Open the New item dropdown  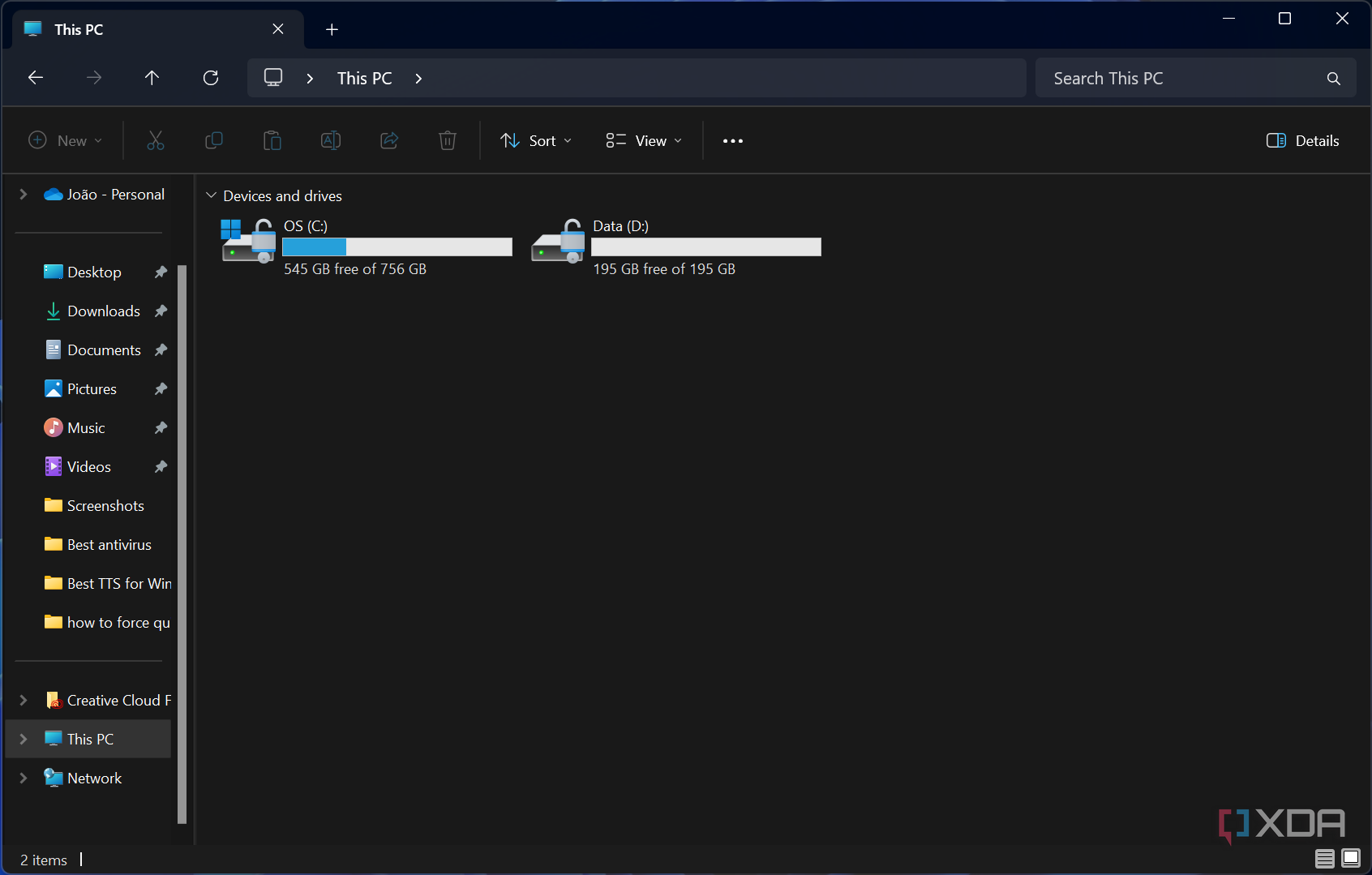[65, 140]
